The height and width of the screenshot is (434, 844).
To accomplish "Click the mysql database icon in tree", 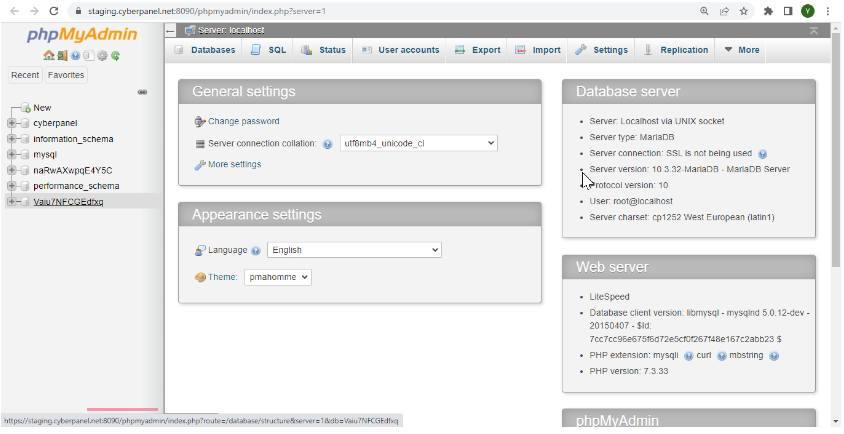I will click(x=25, y=155).
